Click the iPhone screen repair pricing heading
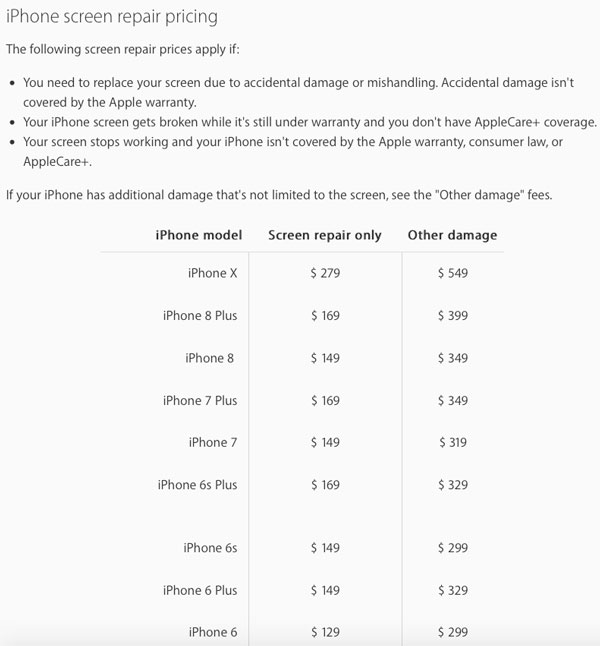Image resolution: width=600 pixels, height=646 pixels. (112, 17)
